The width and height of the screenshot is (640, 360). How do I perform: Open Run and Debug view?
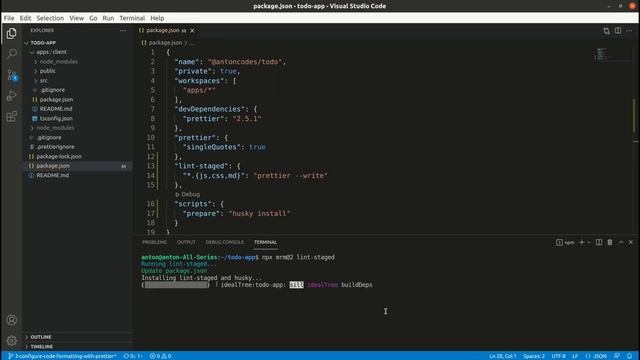point(12,96)
